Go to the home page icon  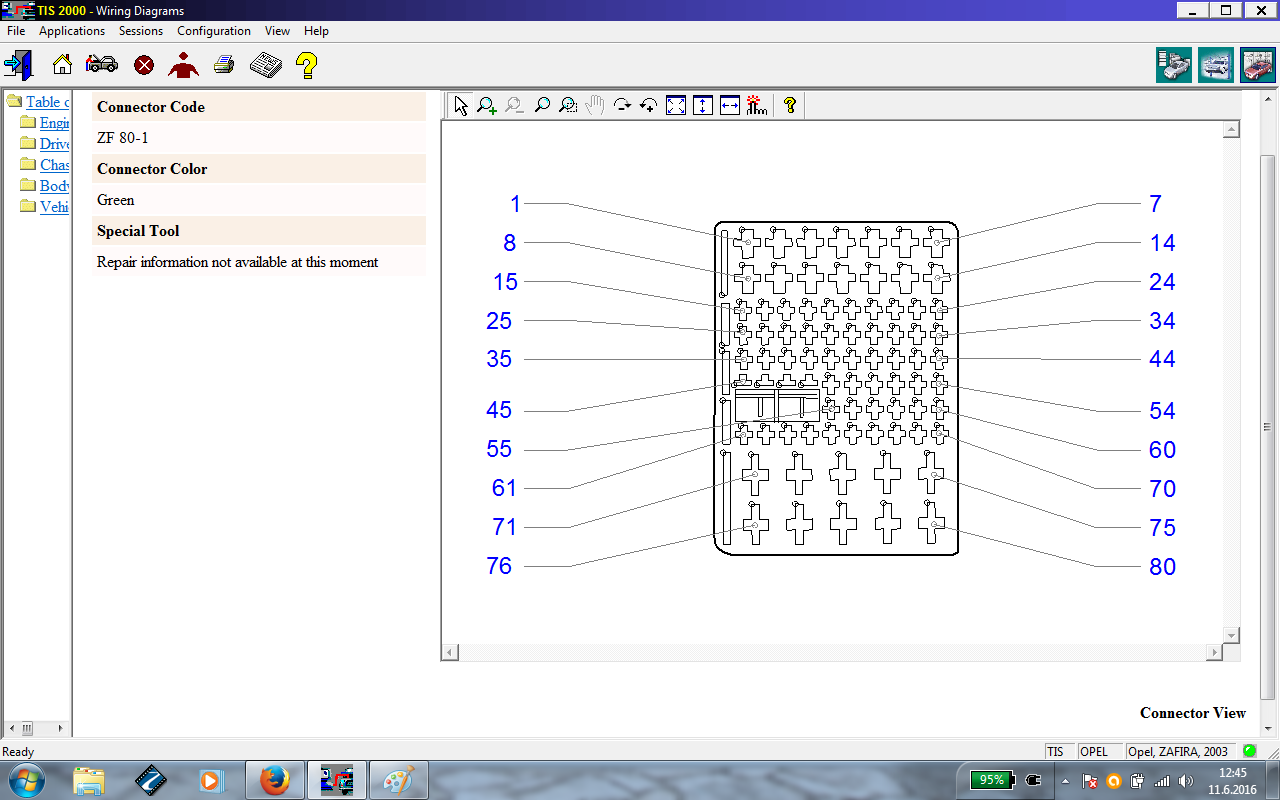[x=62, y=66]
